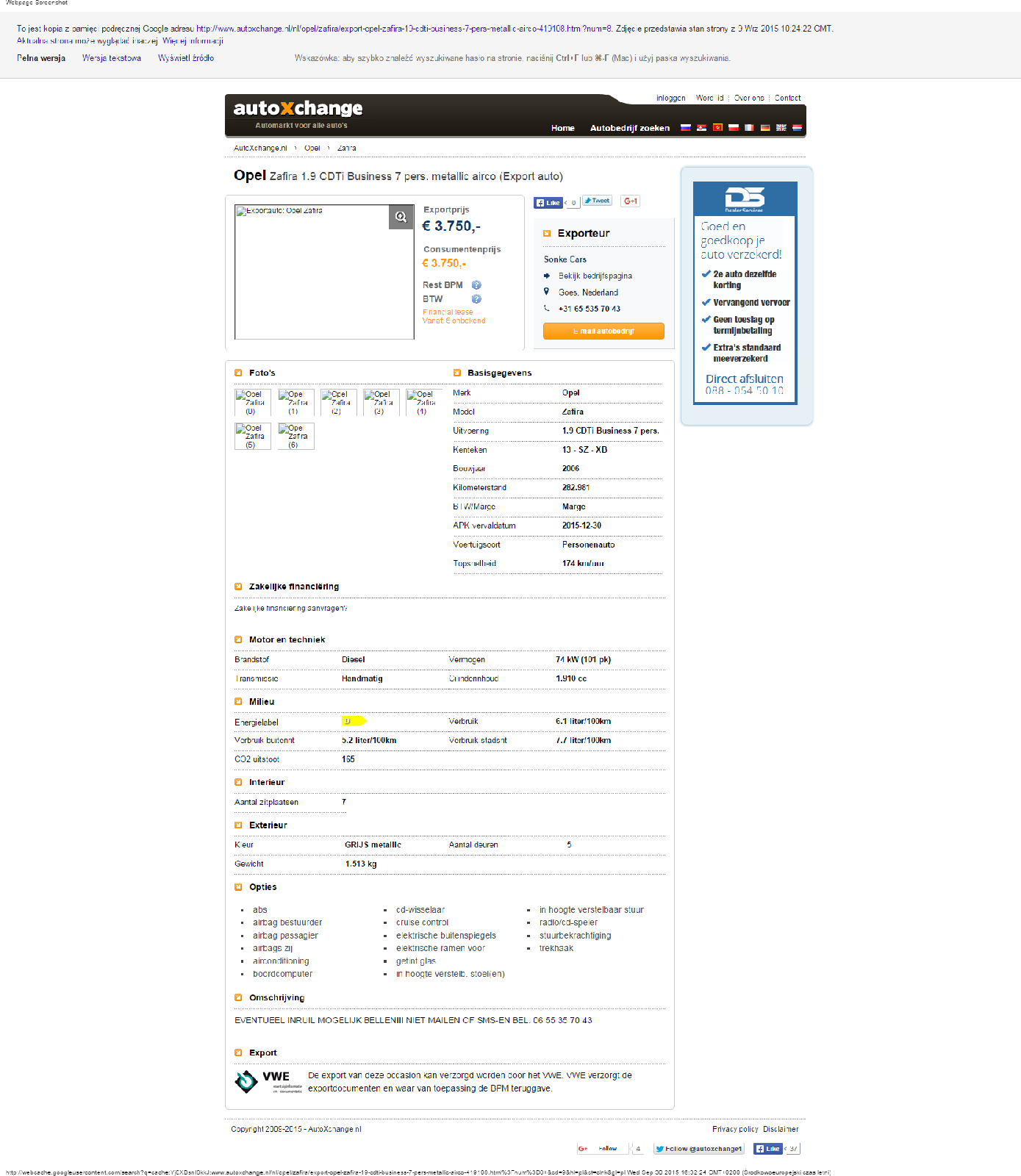The width and height of the screenshot is (1021, 1176).
Task: Click the E-mail autobedrijf orange button
Action: pos(603,331)
